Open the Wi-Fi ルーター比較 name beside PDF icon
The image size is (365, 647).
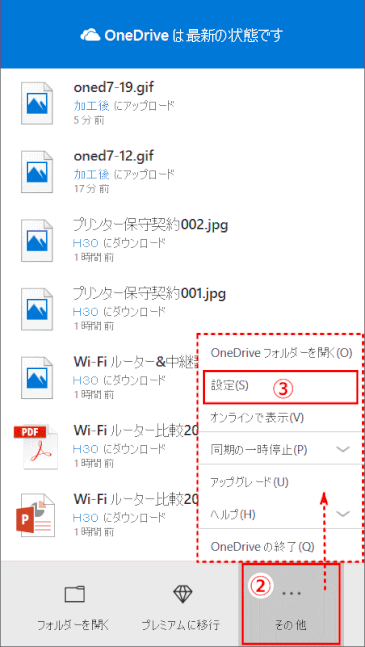(135, 430)
